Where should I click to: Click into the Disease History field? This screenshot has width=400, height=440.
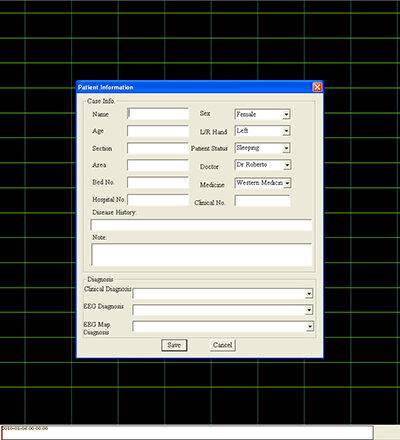point(201,225)
